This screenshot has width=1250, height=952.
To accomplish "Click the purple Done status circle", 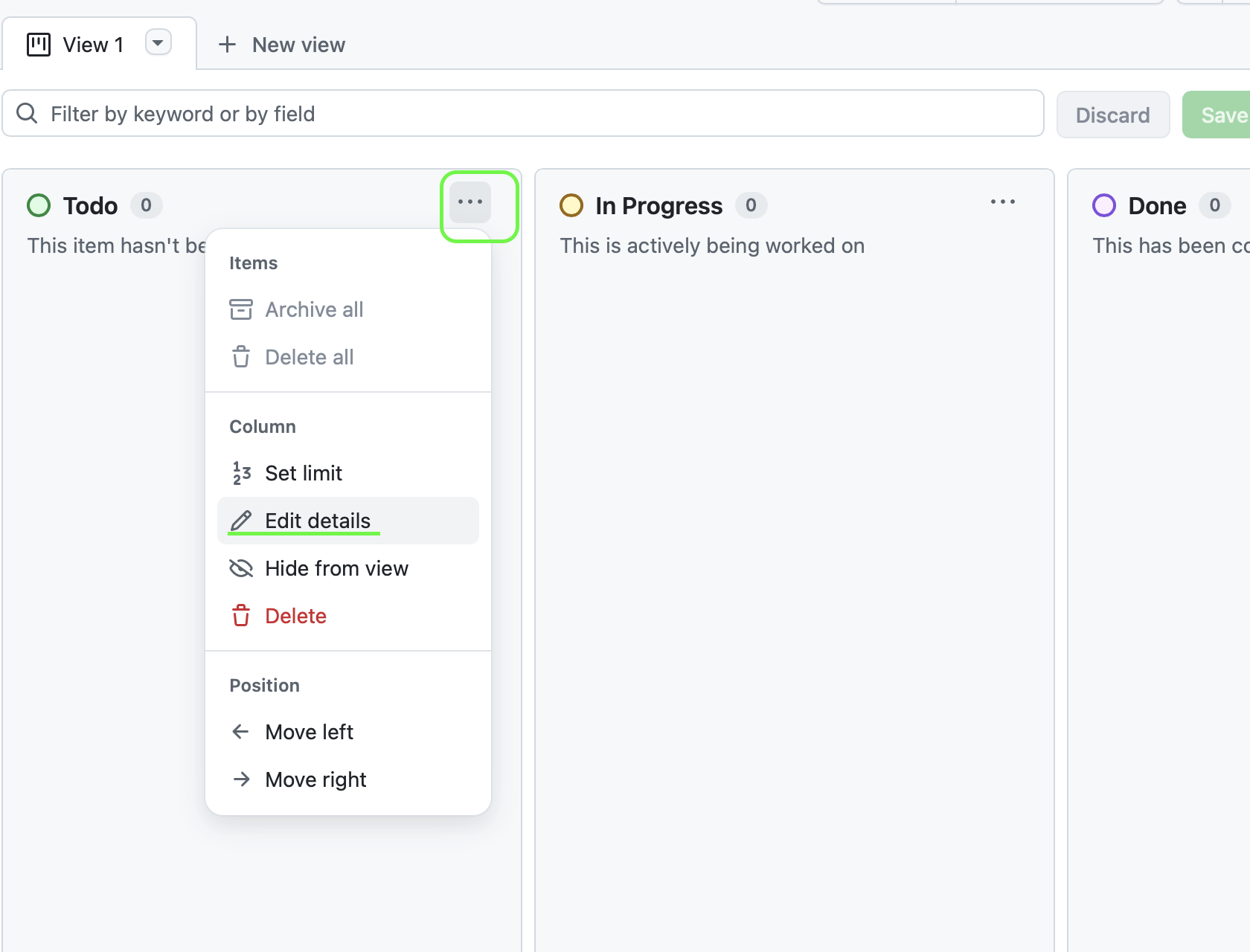I will click(x=1104, y=205).
